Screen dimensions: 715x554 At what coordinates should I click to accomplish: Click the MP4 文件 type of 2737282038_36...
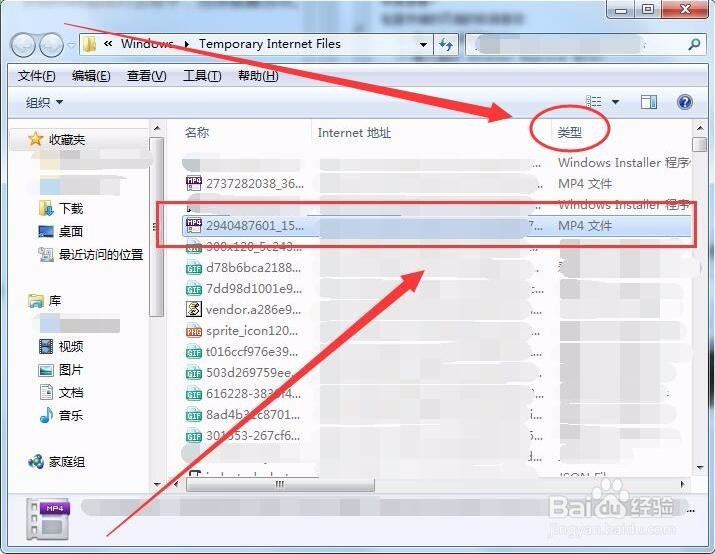[x=585, y=184]
